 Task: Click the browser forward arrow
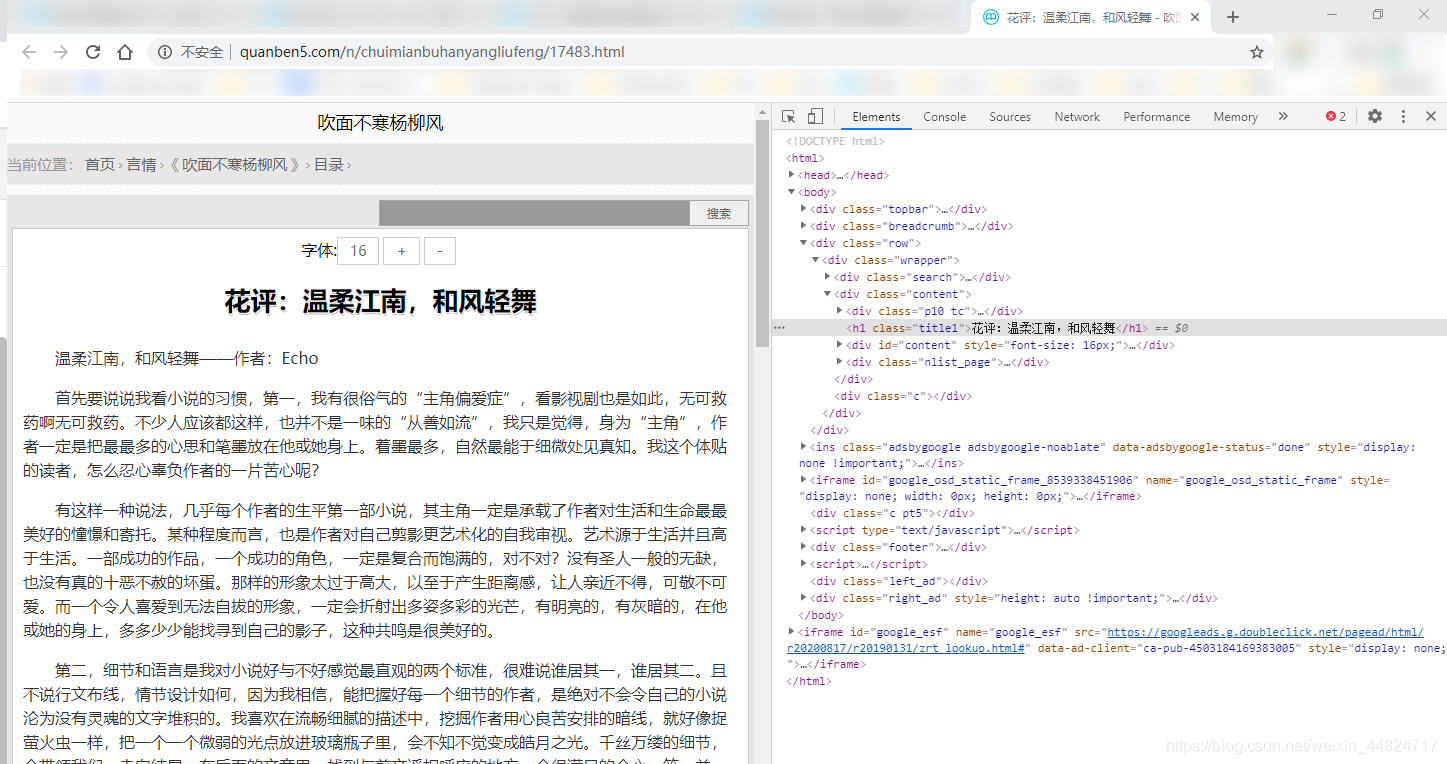(61, 52)
